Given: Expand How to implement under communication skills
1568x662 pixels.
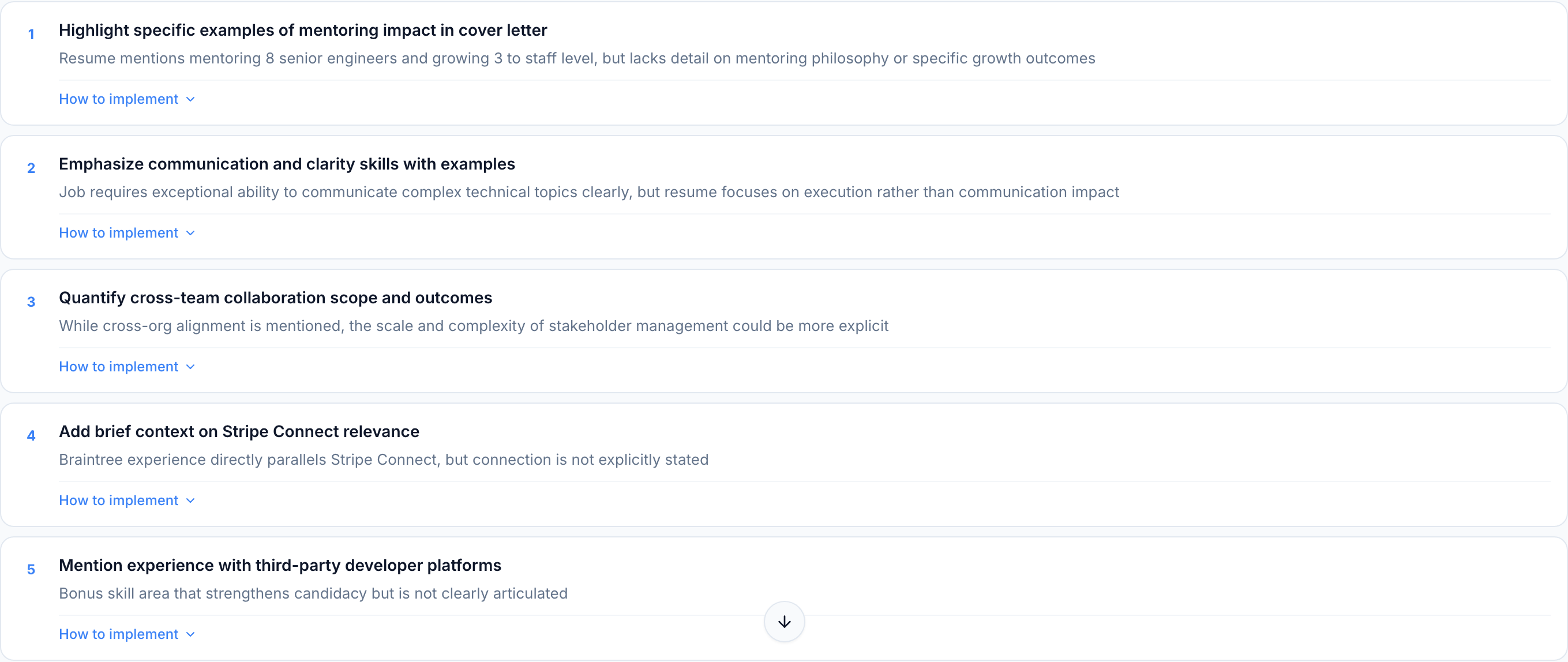Looking at the screenshot, I should [x=126, y=233].
